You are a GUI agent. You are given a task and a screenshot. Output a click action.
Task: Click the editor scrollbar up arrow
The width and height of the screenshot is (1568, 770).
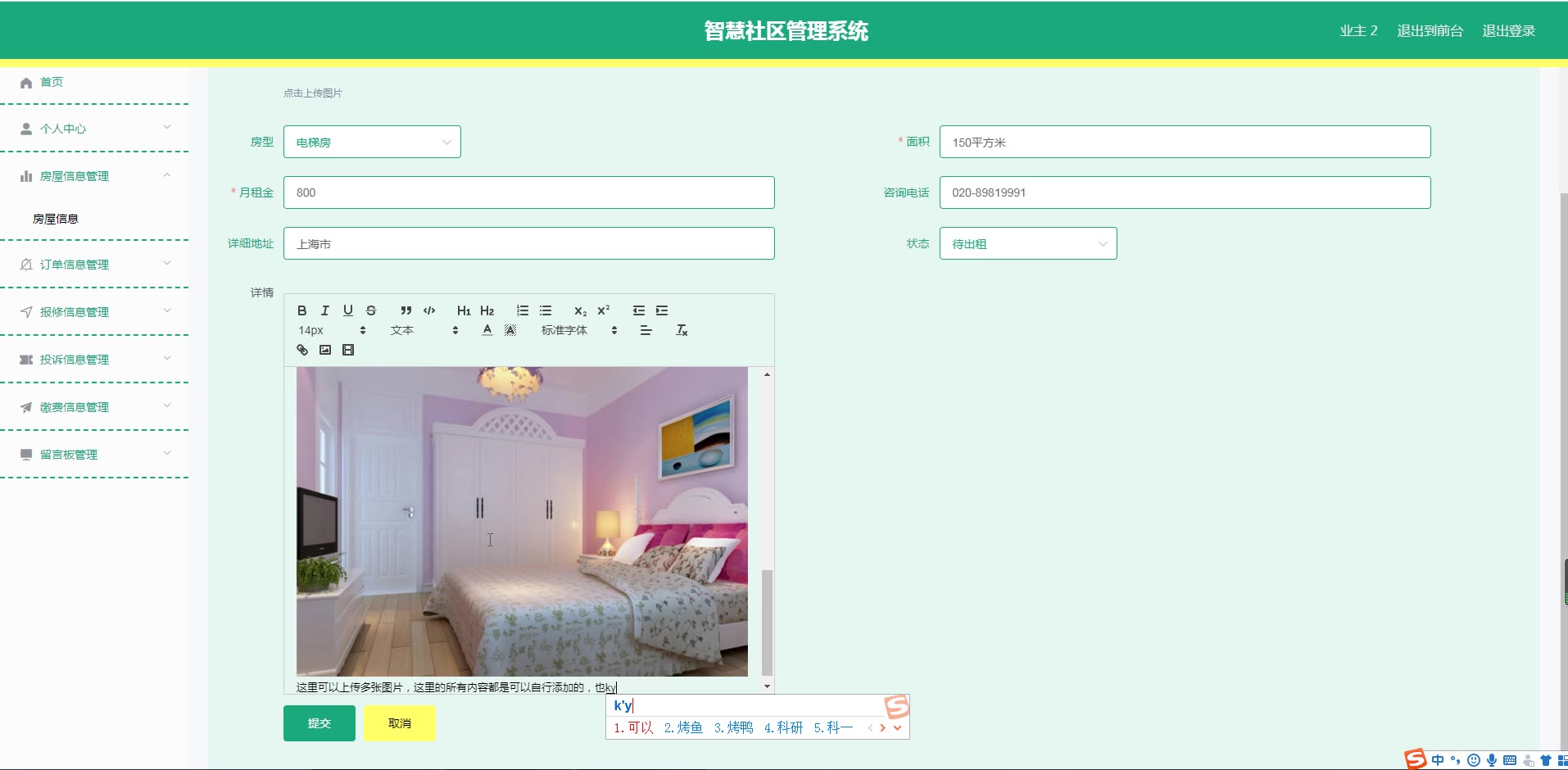(767, 374)
